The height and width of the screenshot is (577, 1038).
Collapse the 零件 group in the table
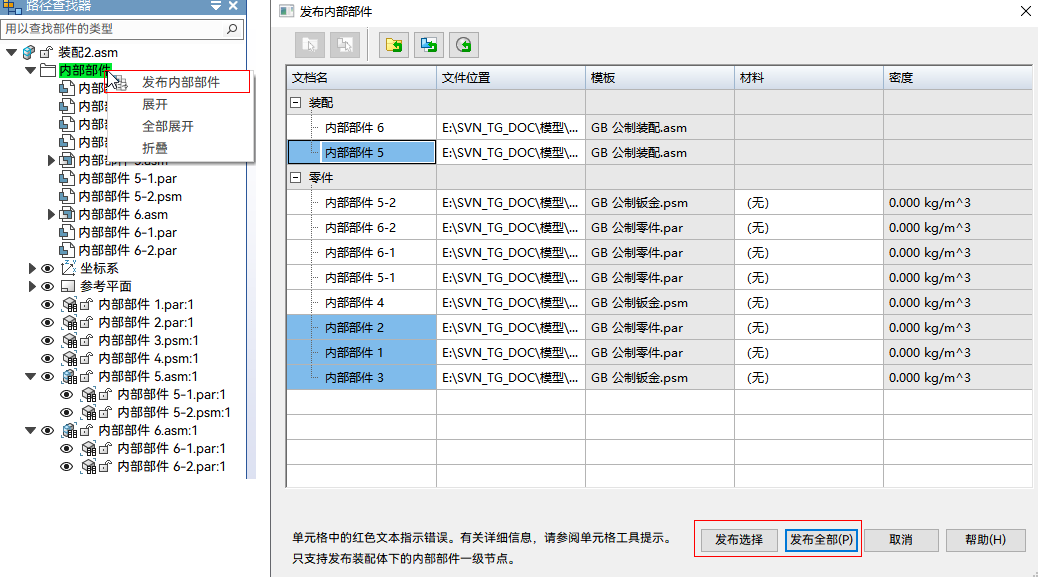pos(295,177)
